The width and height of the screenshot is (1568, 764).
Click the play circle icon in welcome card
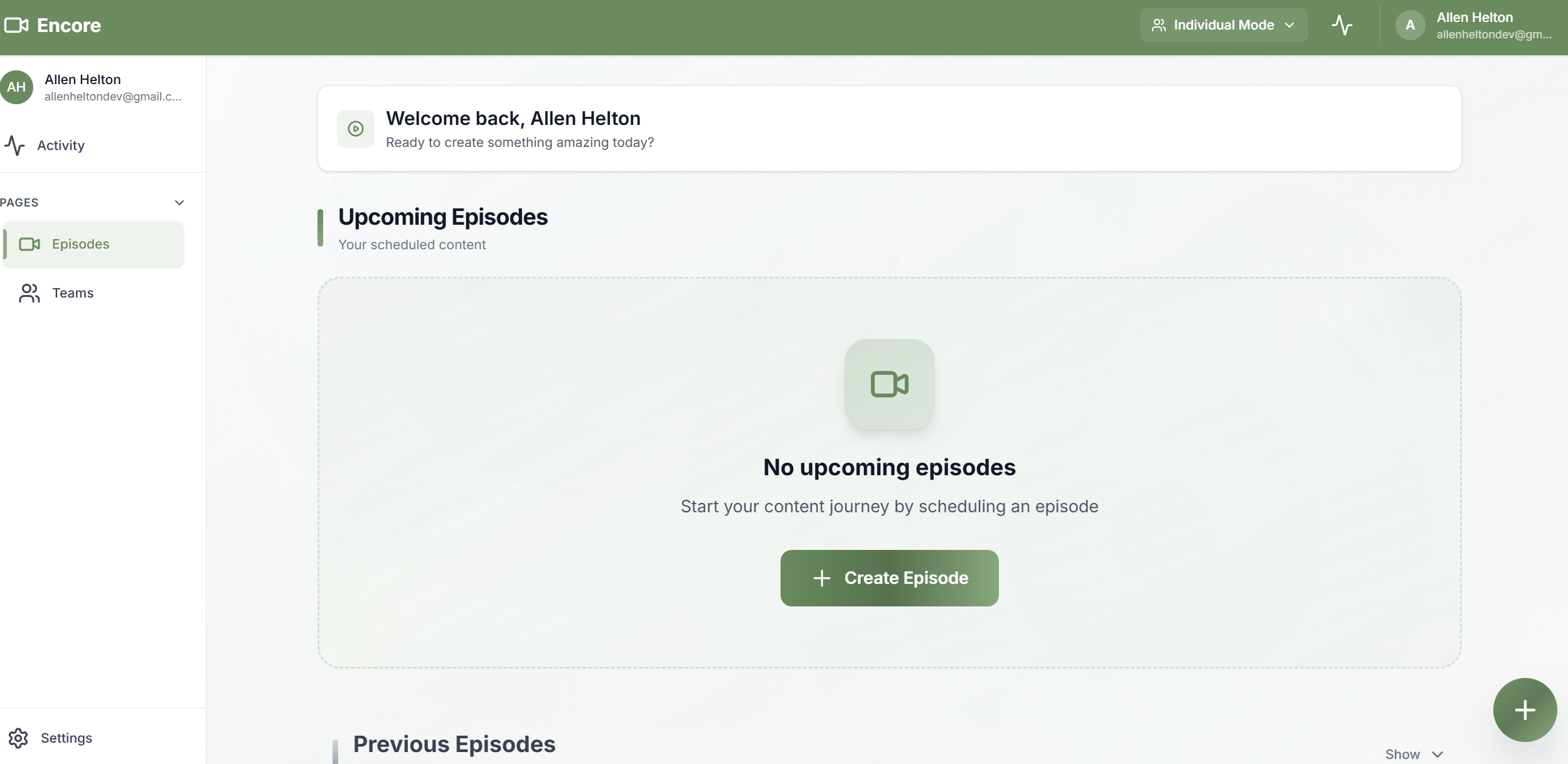[356, 129]
